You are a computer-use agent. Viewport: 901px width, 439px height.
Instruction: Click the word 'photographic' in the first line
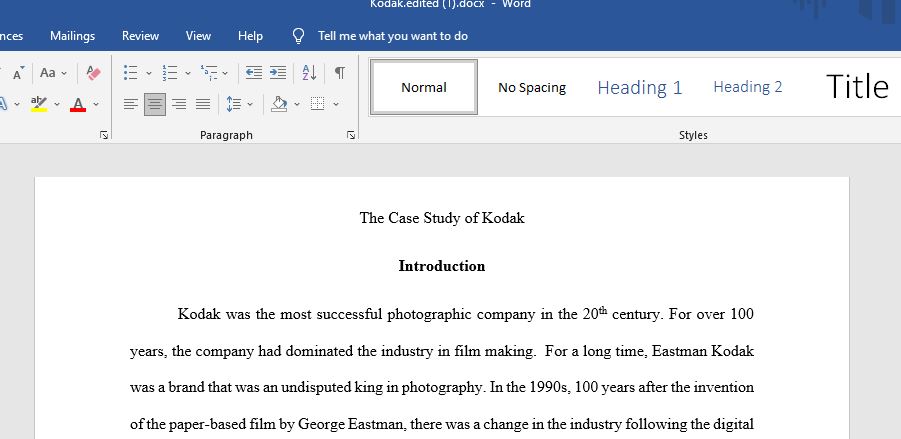[430, 314]
